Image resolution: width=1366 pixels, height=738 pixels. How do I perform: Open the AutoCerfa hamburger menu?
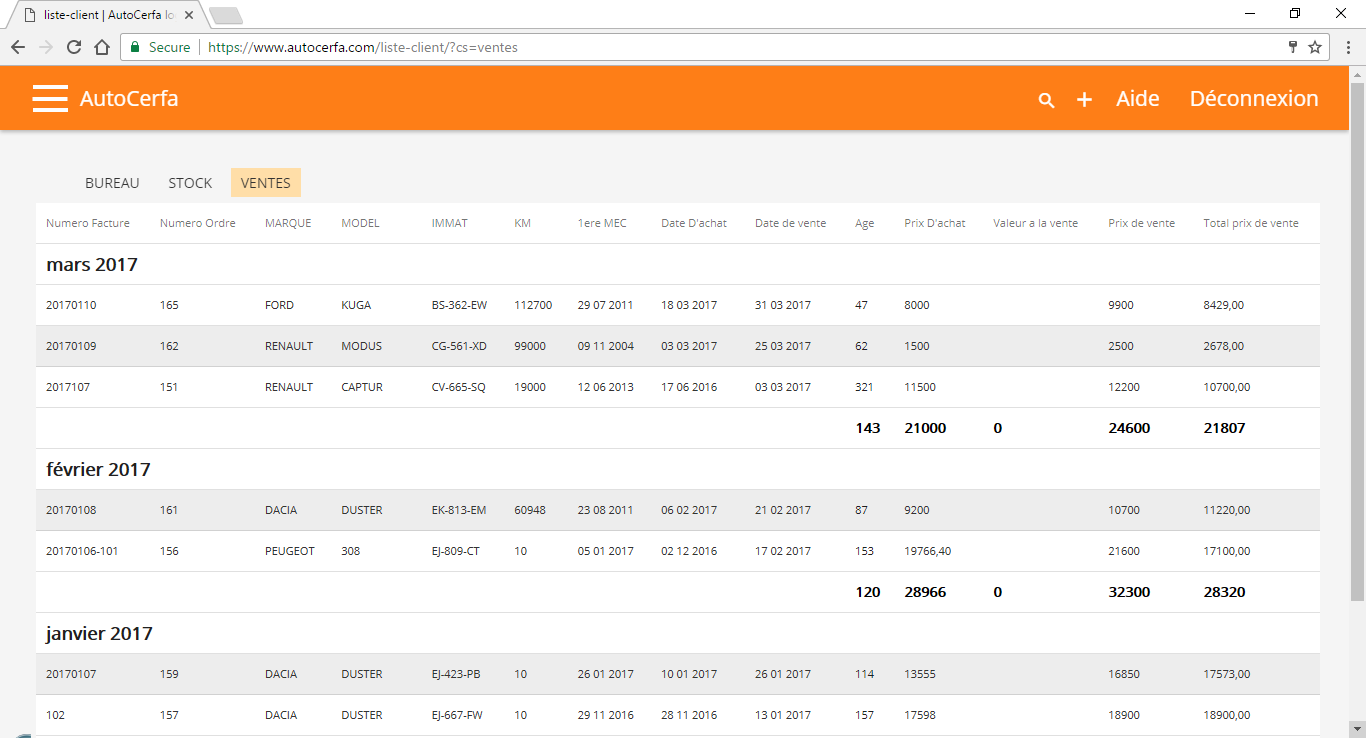pyautogui.click(x=50, y=98)
